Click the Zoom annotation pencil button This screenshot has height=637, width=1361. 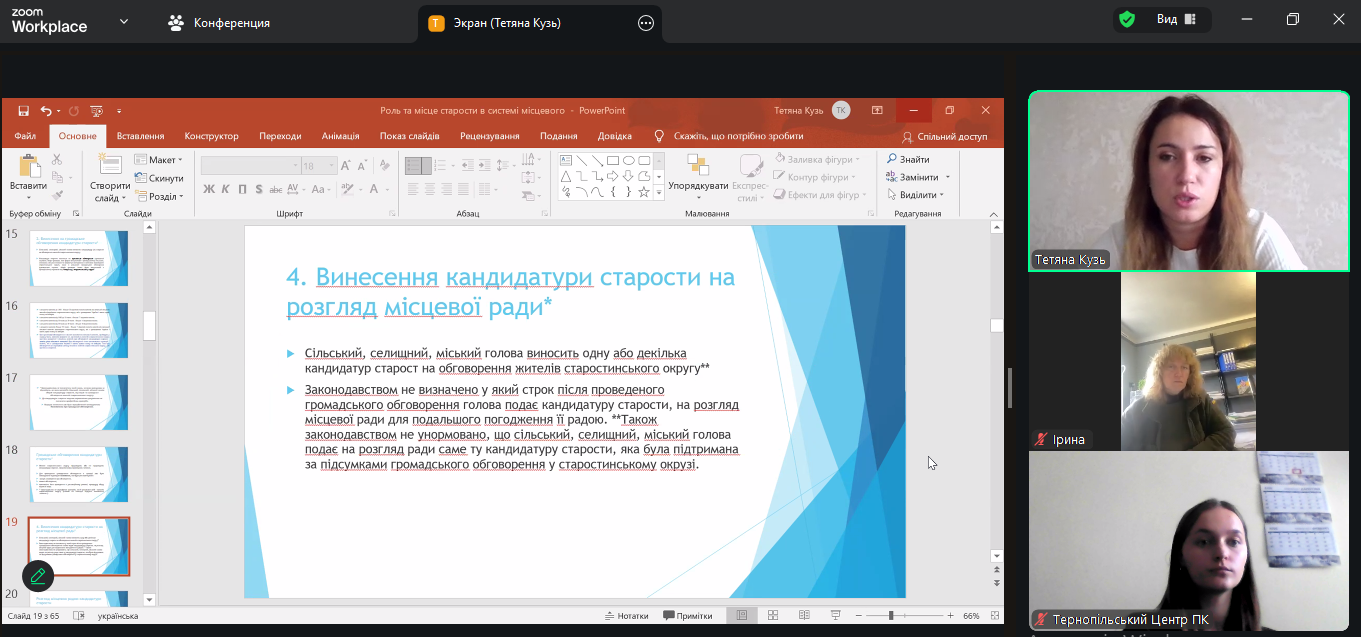(x=38, y=575)
